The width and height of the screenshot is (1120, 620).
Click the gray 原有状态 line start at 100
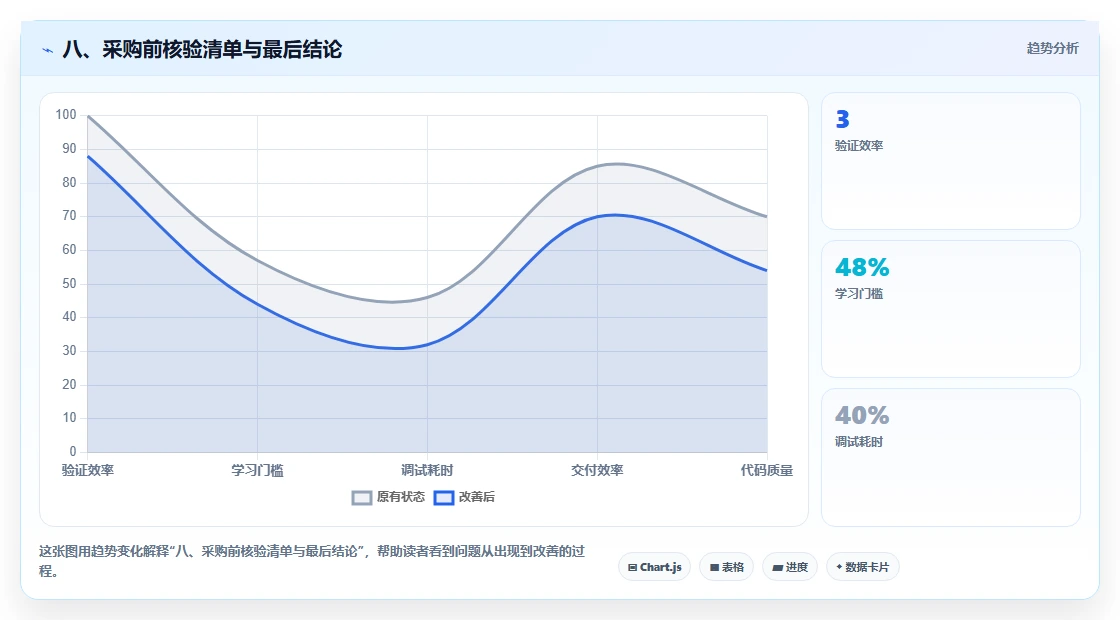[88, 116]
